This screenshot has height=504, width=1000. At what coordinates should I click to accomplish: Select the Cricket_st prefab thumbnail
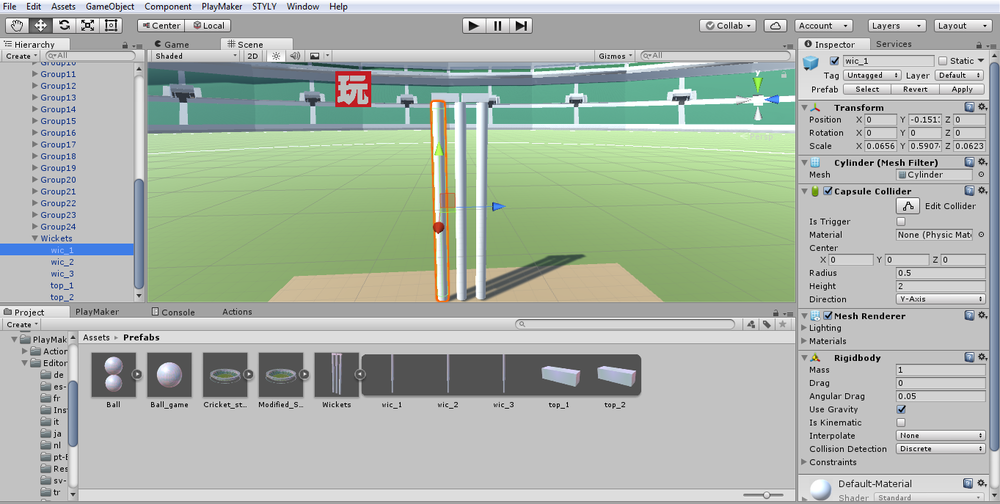225,374
